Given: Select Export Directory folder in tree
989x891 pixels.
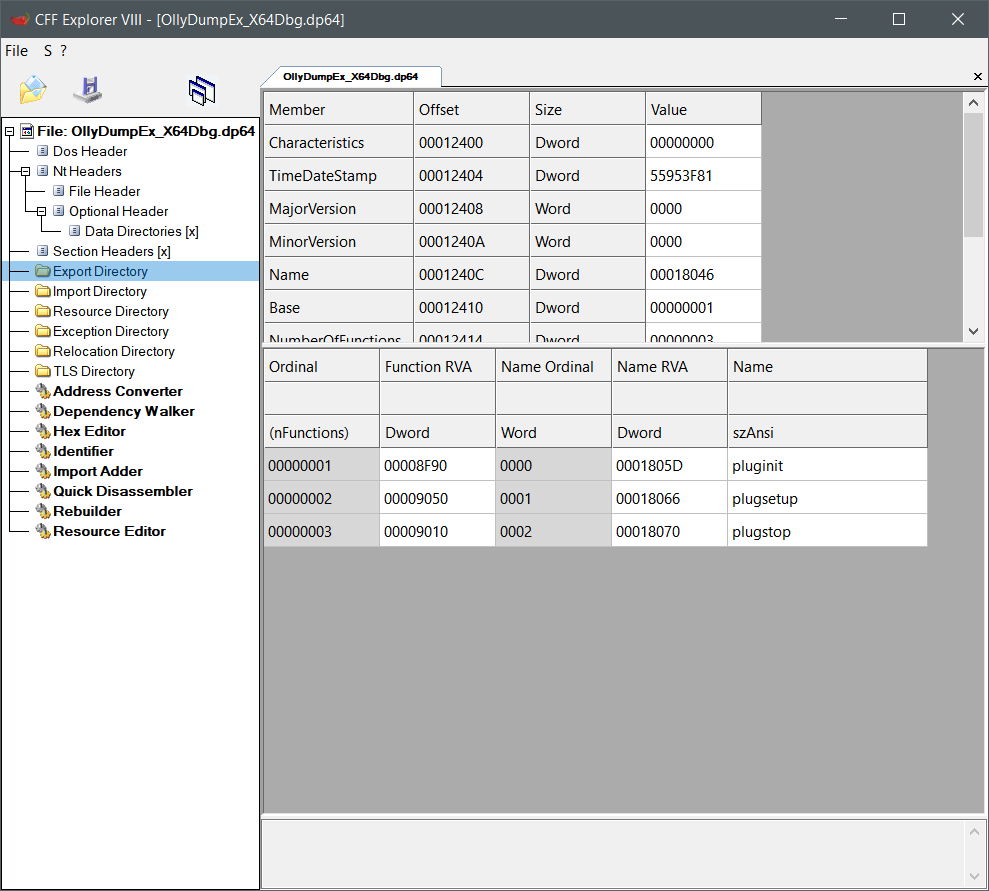Looking at the screenshot, I should pos(100,271).
